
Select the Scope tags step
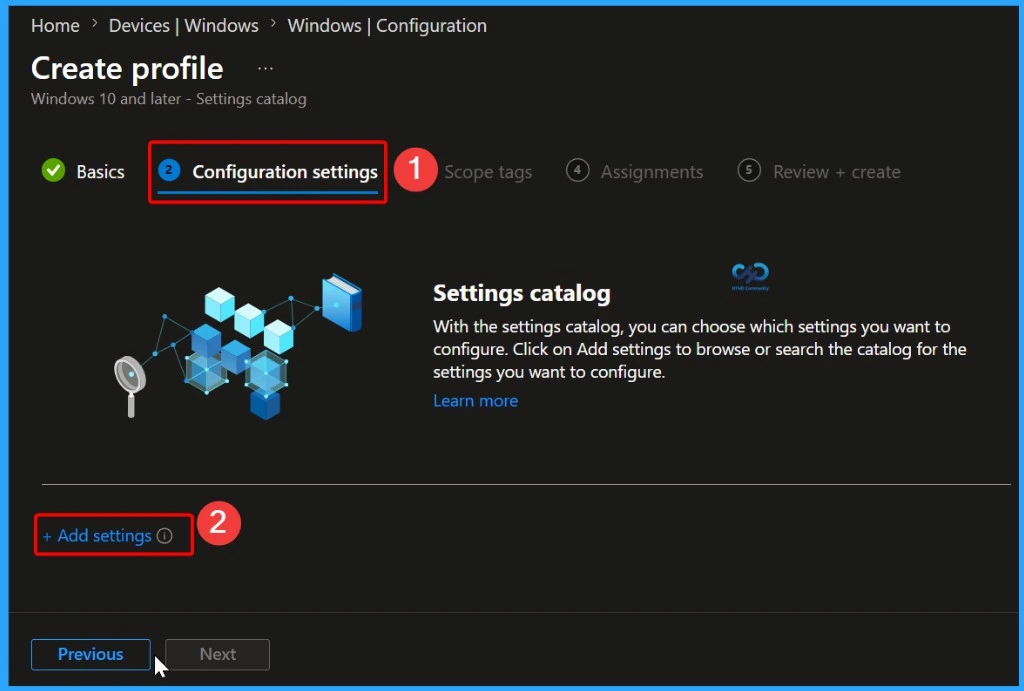tap(488, 172)
